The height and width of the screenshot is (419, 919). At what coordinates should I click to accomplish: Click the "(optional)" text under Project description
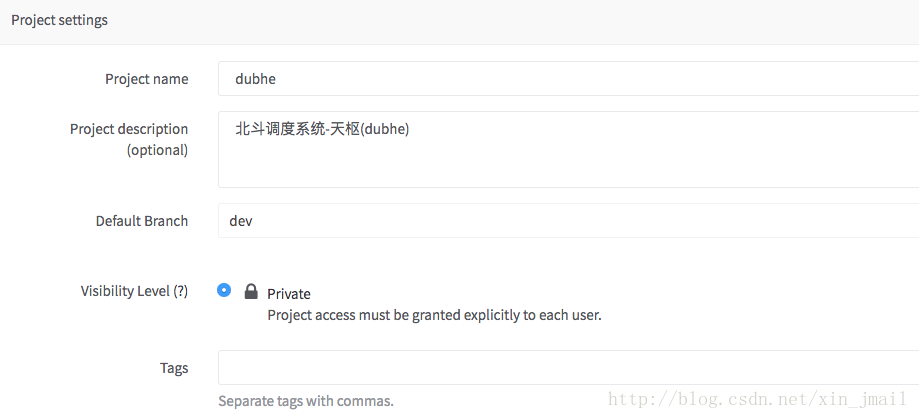pos(157,150)
